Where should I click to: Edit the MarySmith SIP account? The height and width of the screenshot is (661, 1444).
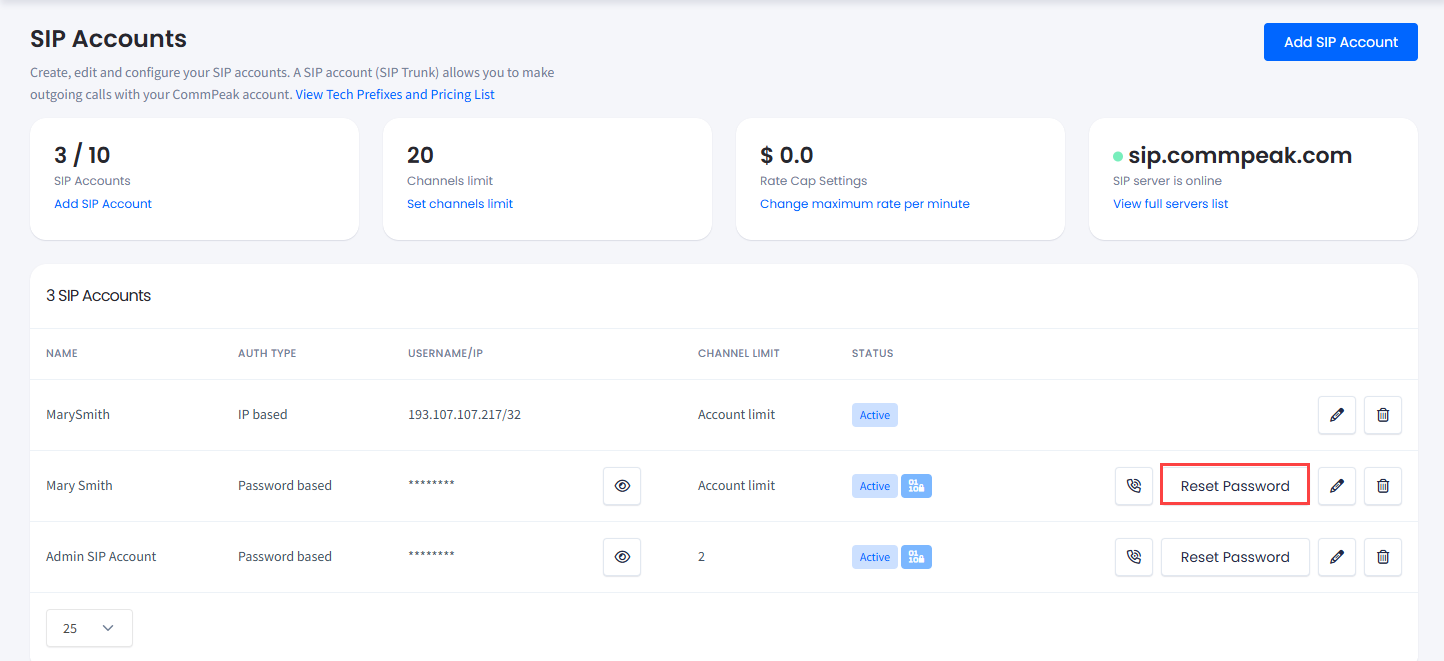(1336, 414)
